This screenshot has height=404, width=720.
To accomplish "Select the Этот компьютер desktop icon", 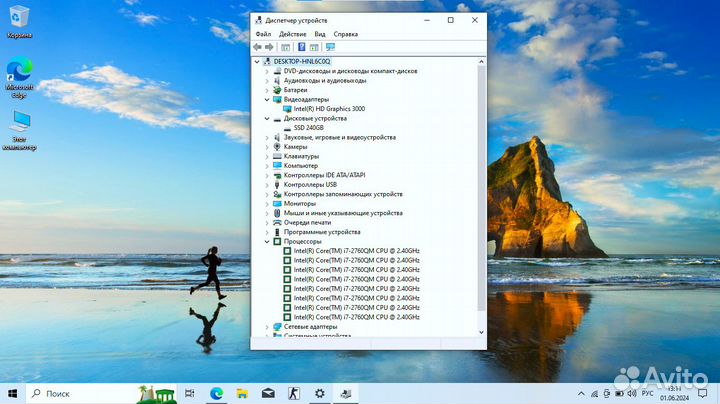I will [19, 130].
